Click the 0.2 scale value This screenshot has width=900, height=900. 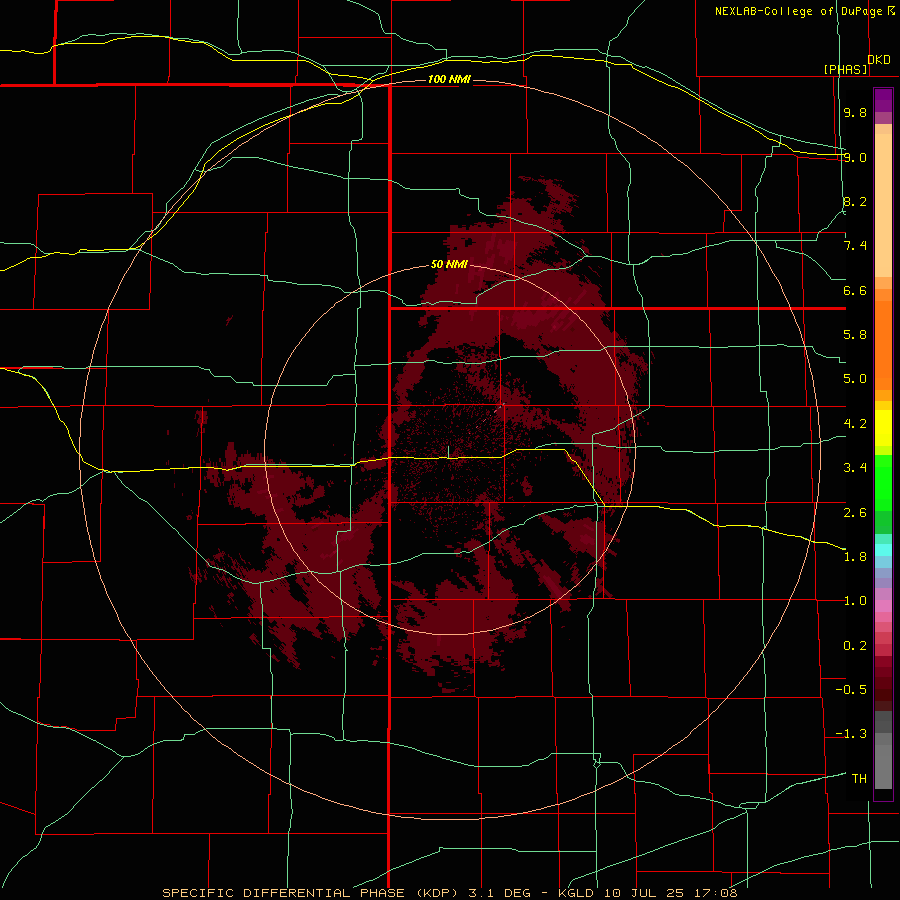click(x=855, y=646)
